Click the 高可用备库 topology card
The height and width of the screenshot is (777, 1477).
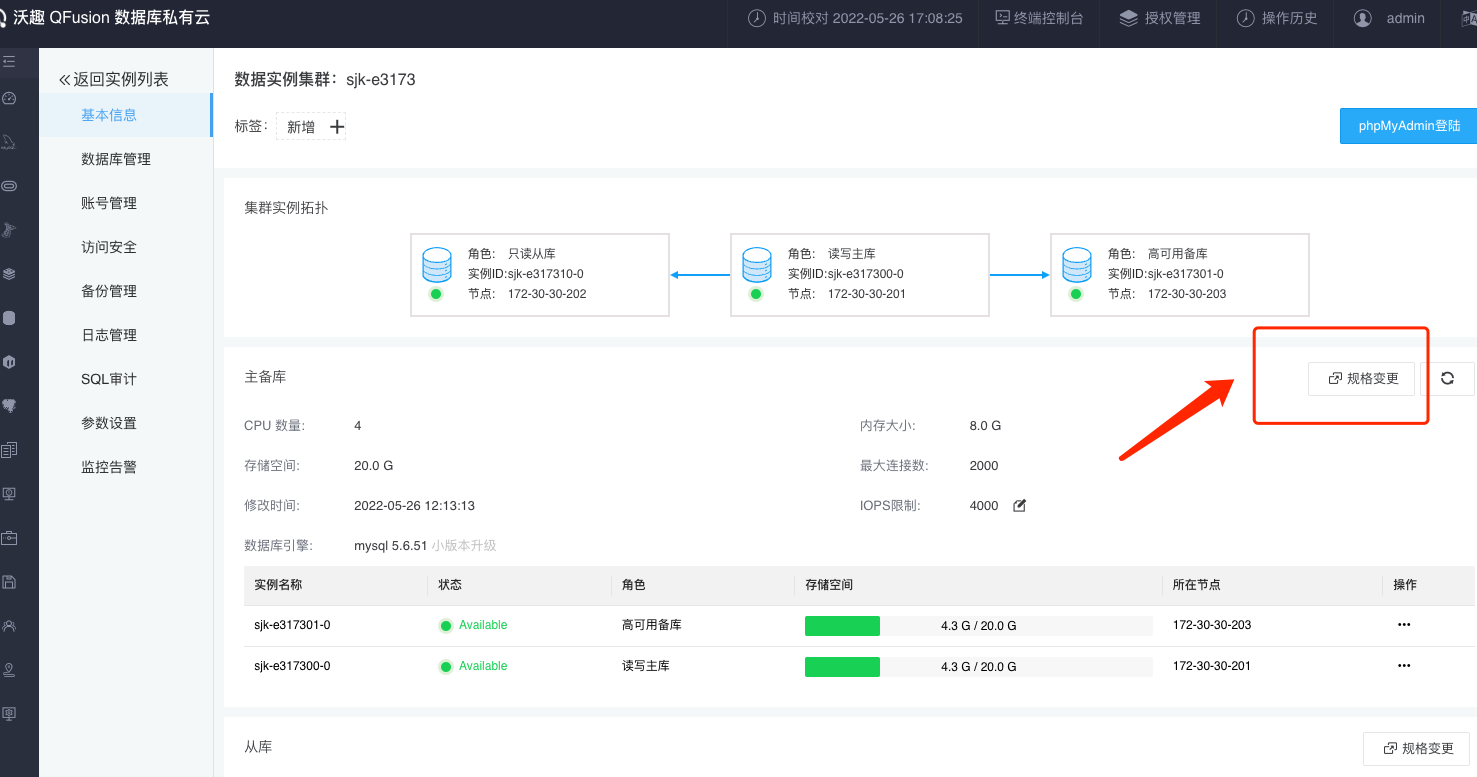click(x=1180, y=275)
